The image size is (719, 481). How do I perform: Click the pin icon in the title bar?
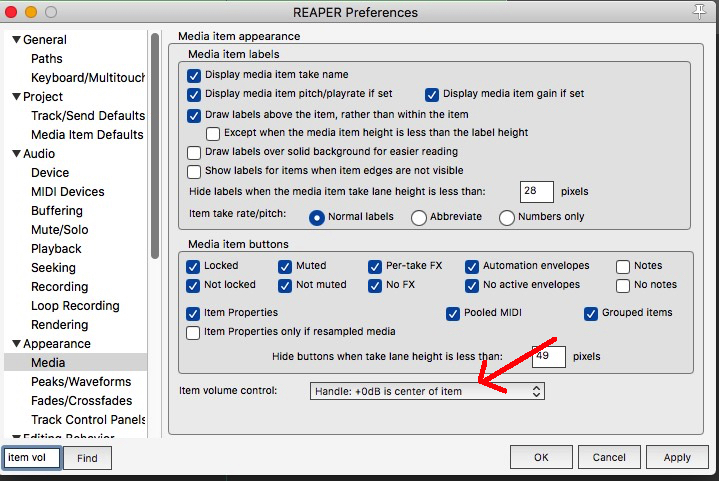pyautogui.click(x=699, y=12)
